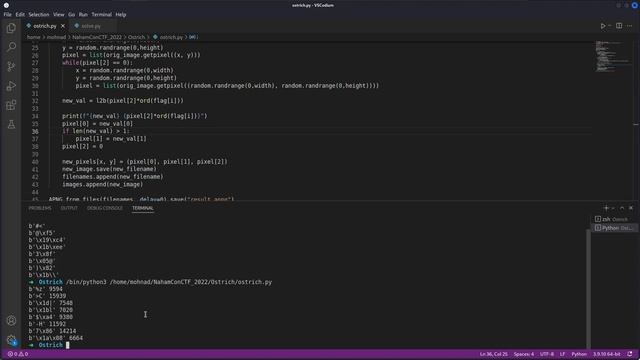Split the editor to the right
This screenshot has width=640, height=360.
(619, 26)
